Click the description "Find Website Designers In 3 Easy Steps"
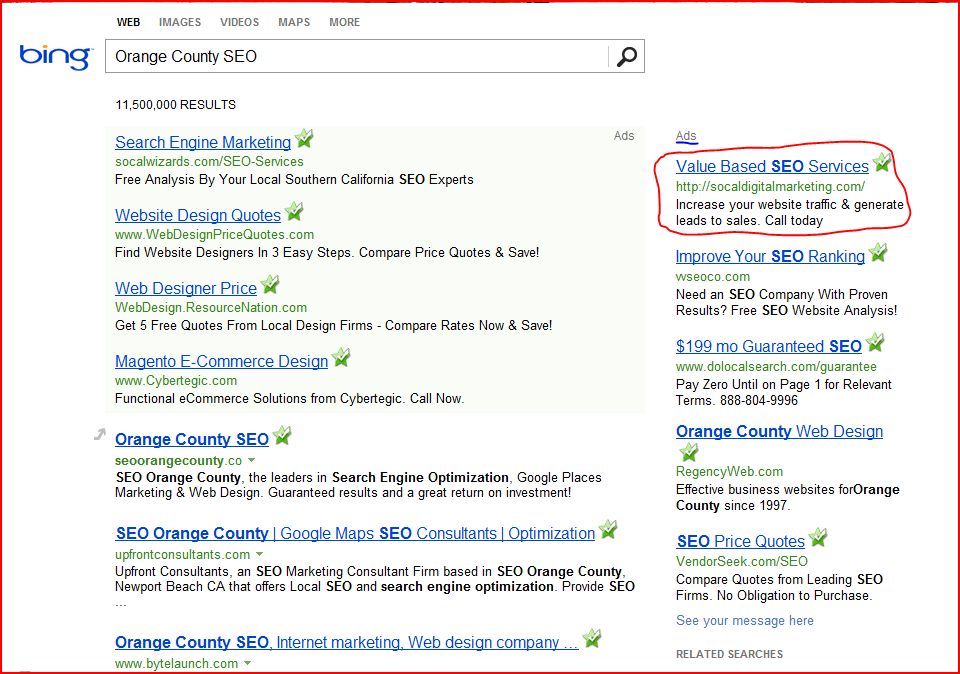Screen dimensions: 960x674 click(x=327, y=252)
